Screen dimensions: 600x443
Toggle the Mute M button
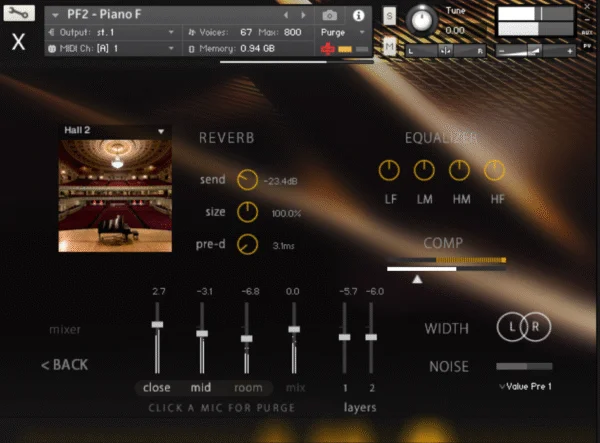(x=389, y=46)
